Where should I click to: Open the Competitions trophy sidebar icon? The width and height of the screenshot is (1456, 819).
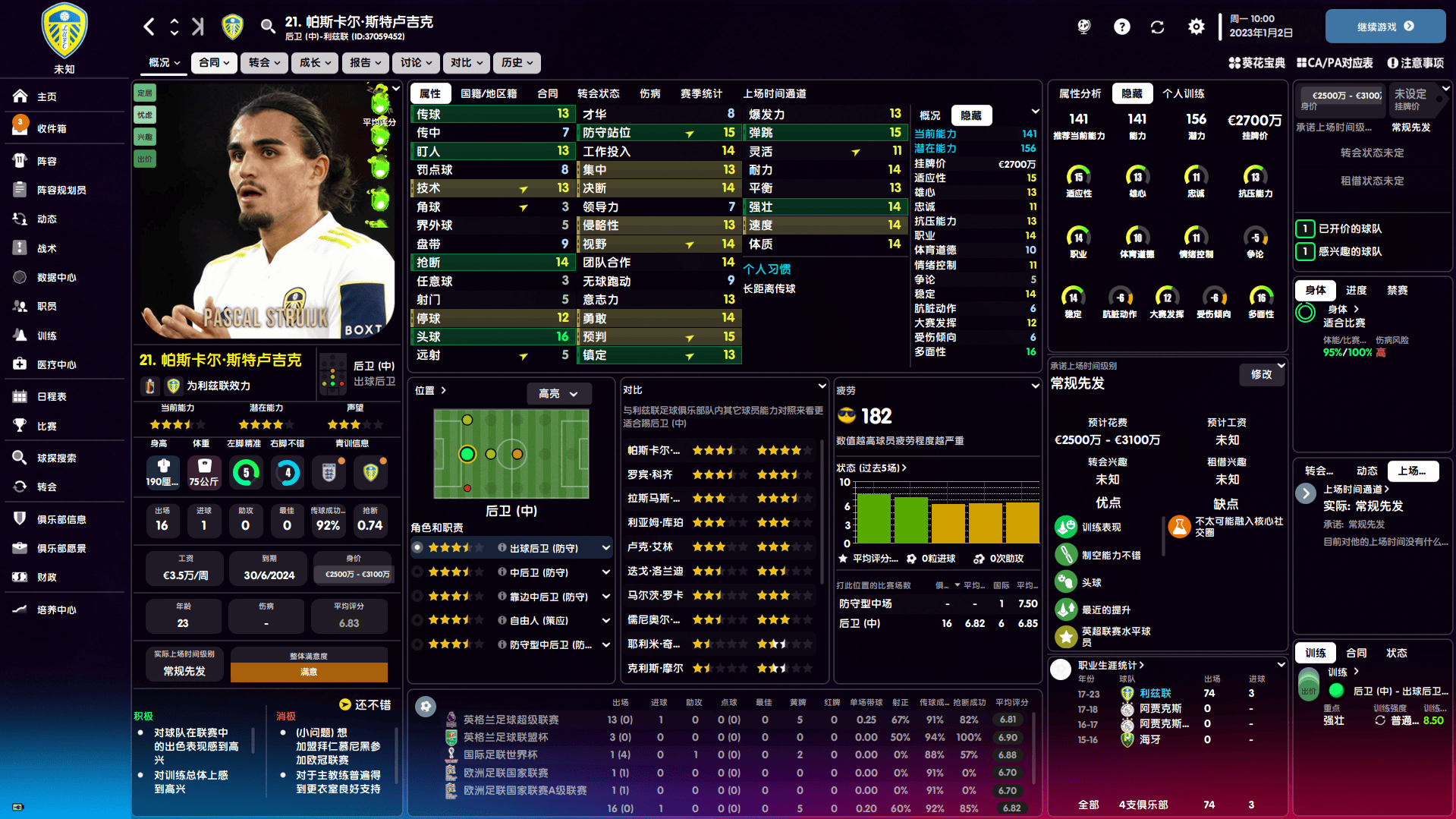20,425
